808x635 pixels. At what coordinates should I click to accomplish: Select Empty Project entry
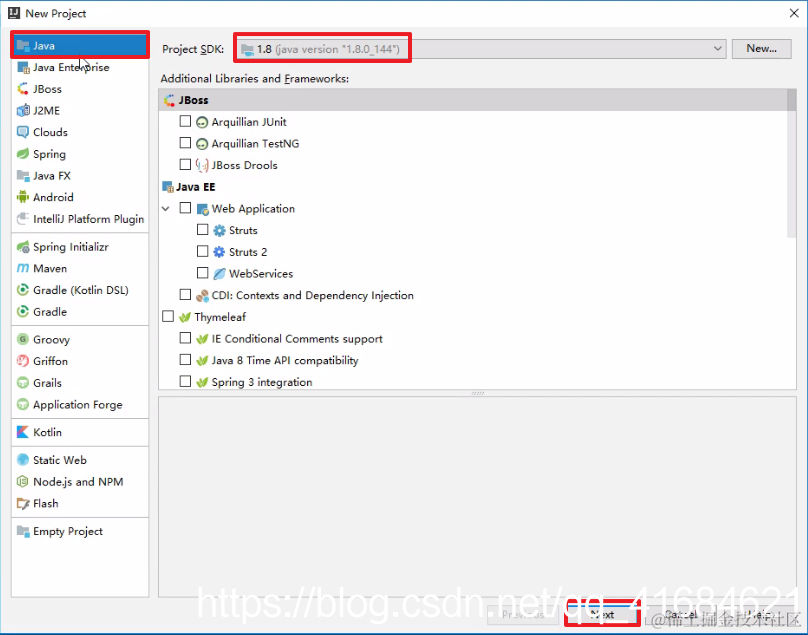click(x=80, y=531)
